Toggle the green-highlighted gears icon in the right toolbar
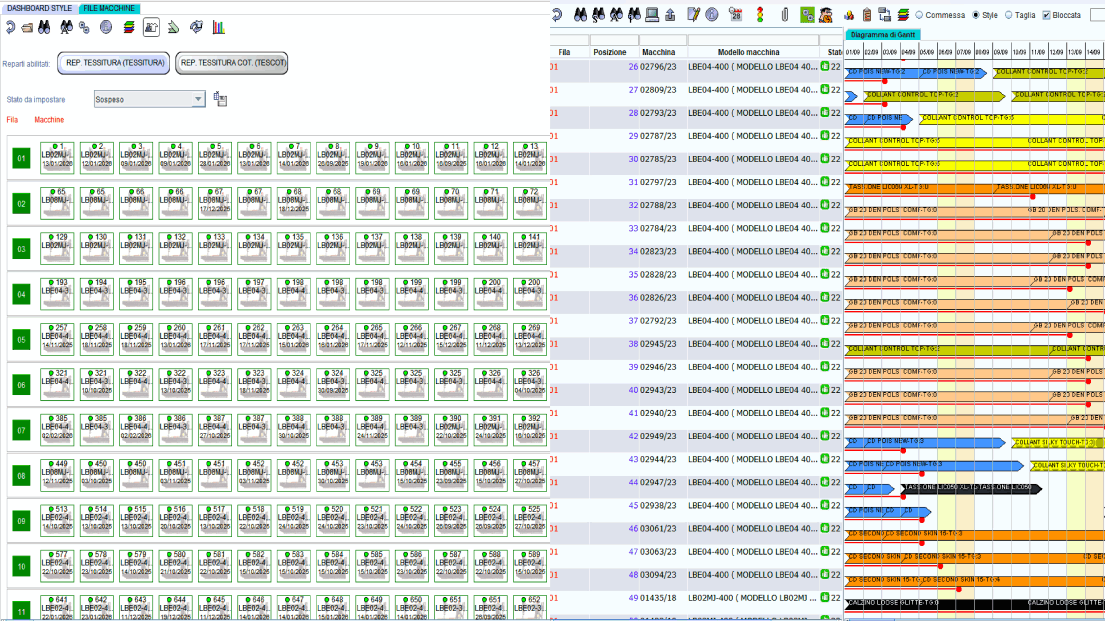The image size is (1105, 621). (808, 15)
